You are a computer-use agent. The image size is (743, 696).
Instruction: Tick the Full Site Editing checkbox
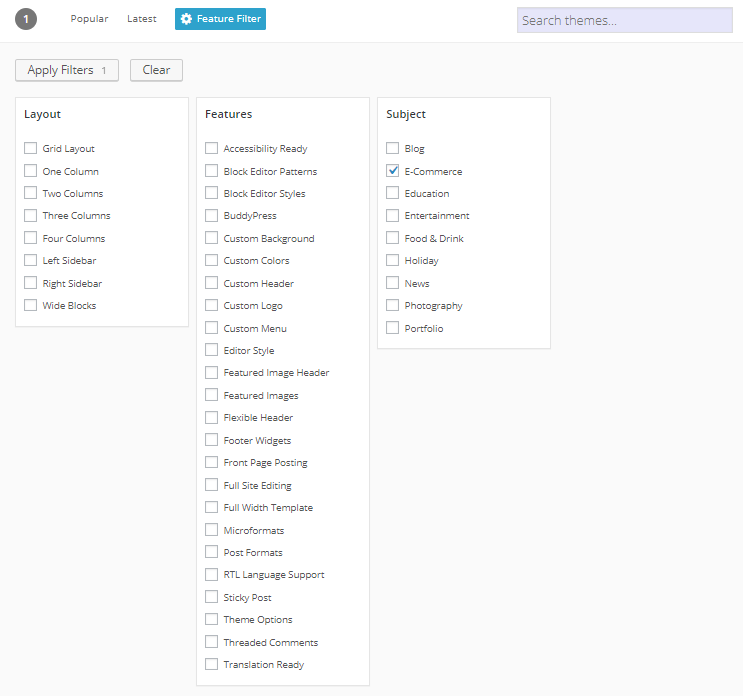[212, 485]
